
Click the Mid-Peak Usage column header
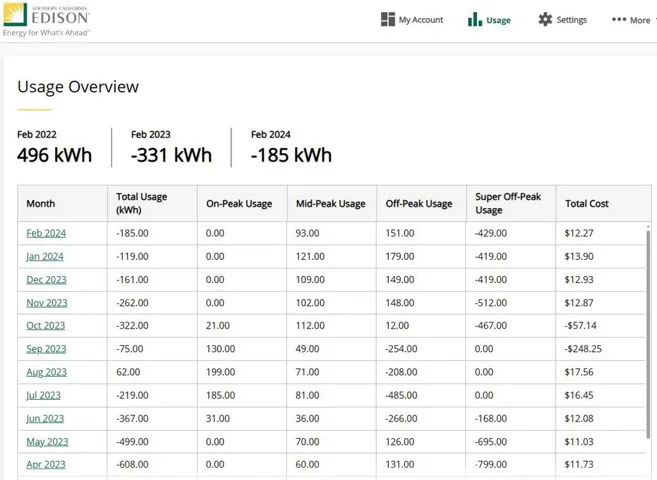pos(332,204)
